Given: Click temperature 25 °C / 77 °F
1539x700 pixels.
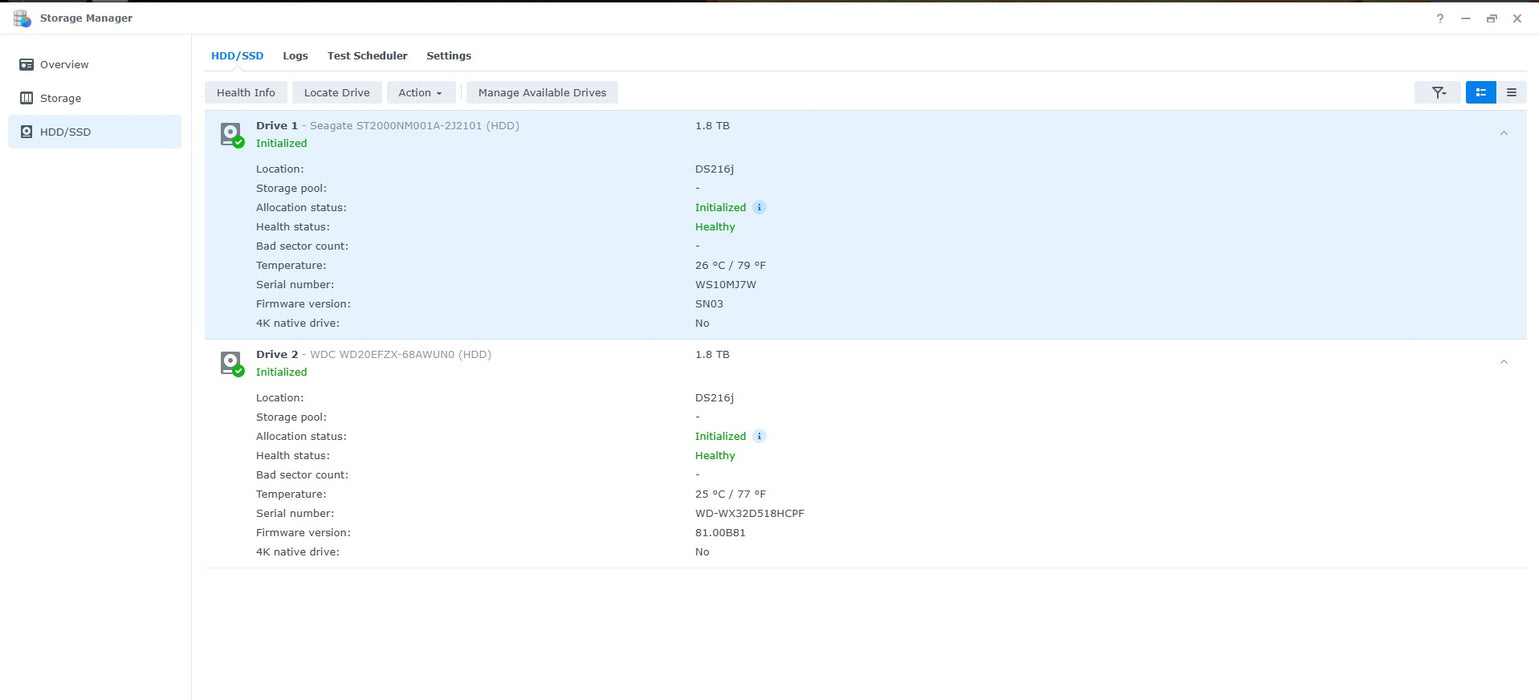Looking at the screenshot, I should pos(731,495).
